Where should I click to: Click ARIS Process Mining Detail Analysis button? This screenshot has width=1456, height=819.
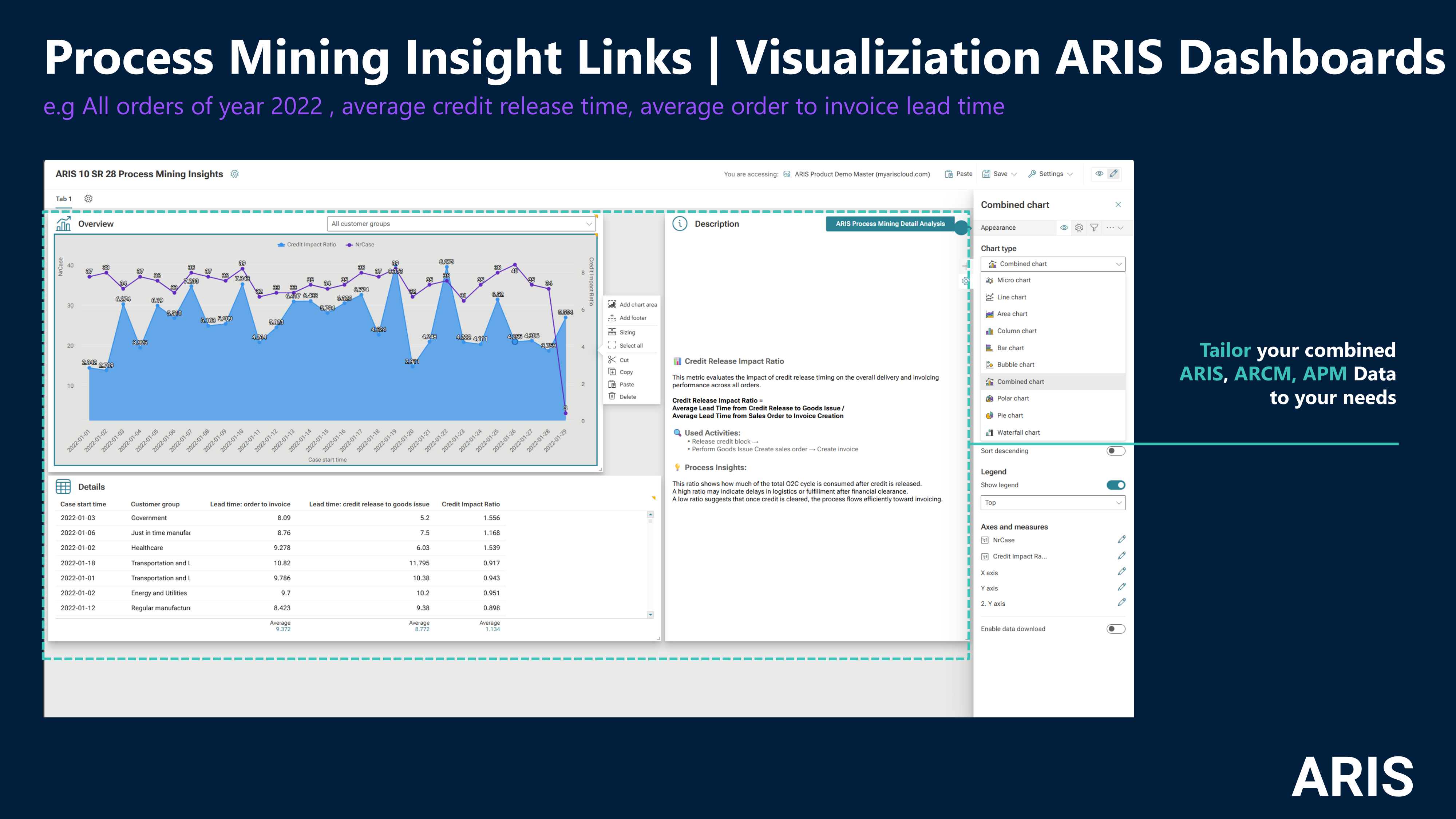[x=890, y=224]
